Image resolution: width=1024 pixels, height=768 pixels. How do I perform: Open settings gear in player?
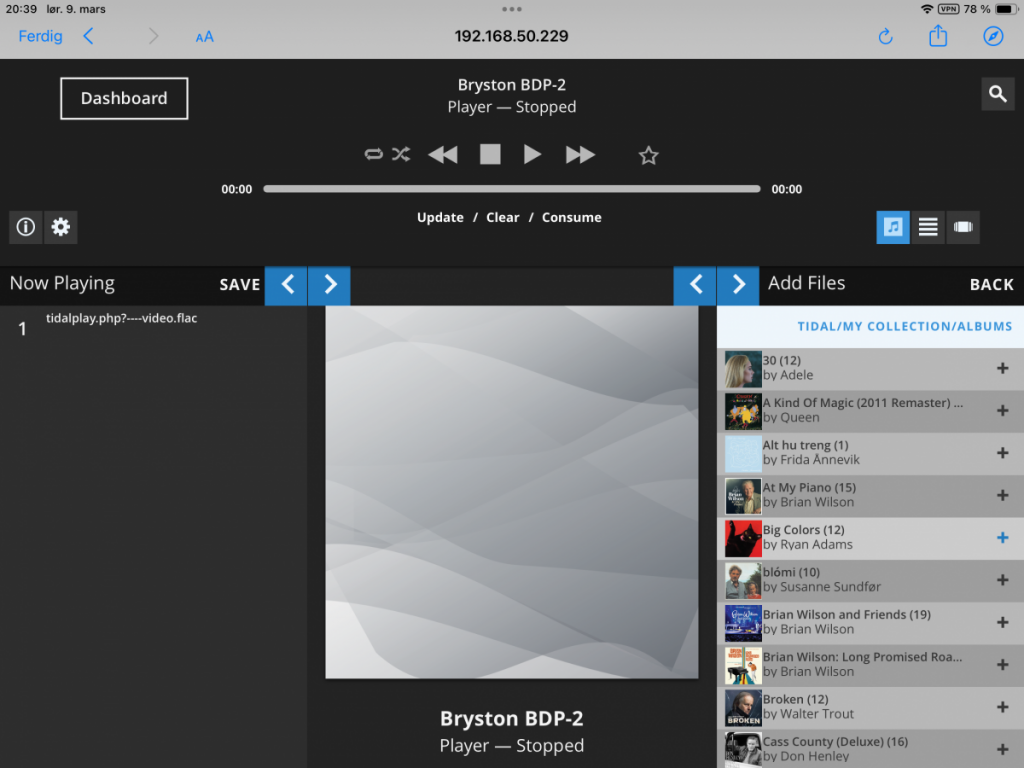(61, 227)
